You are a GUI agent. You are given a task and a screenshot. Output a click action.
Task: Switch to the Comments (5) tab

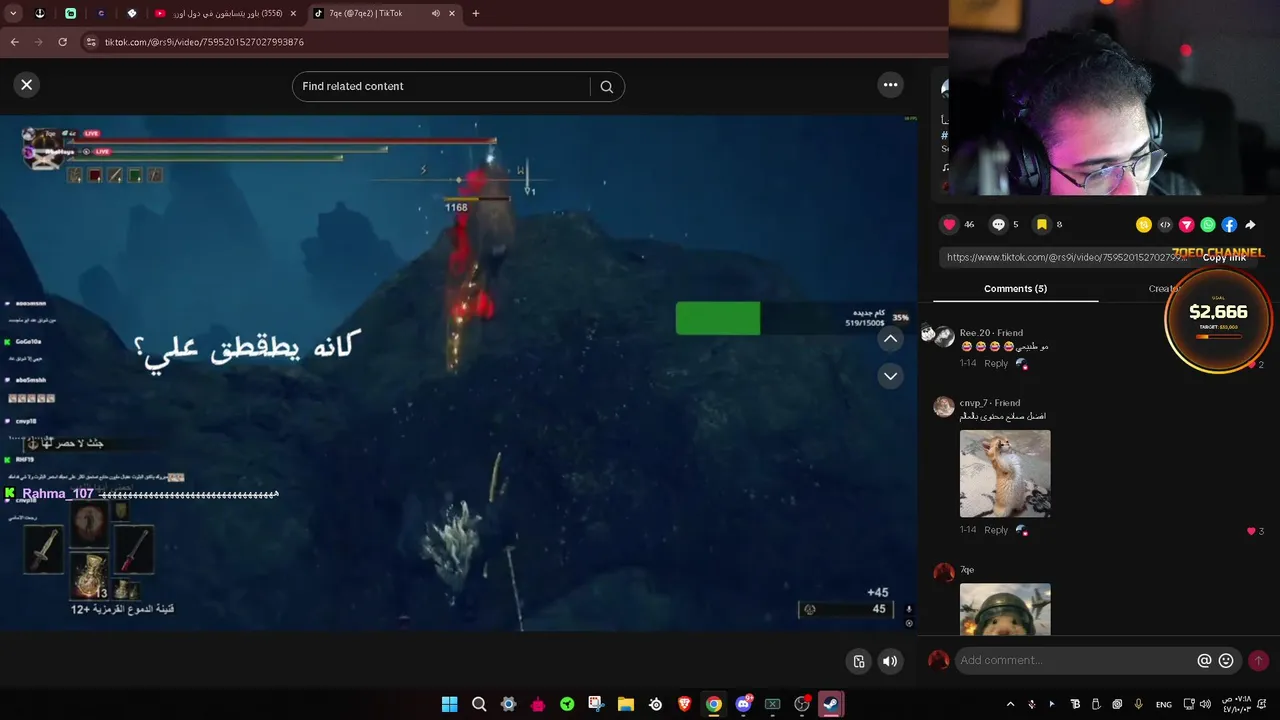point(1015,289)
